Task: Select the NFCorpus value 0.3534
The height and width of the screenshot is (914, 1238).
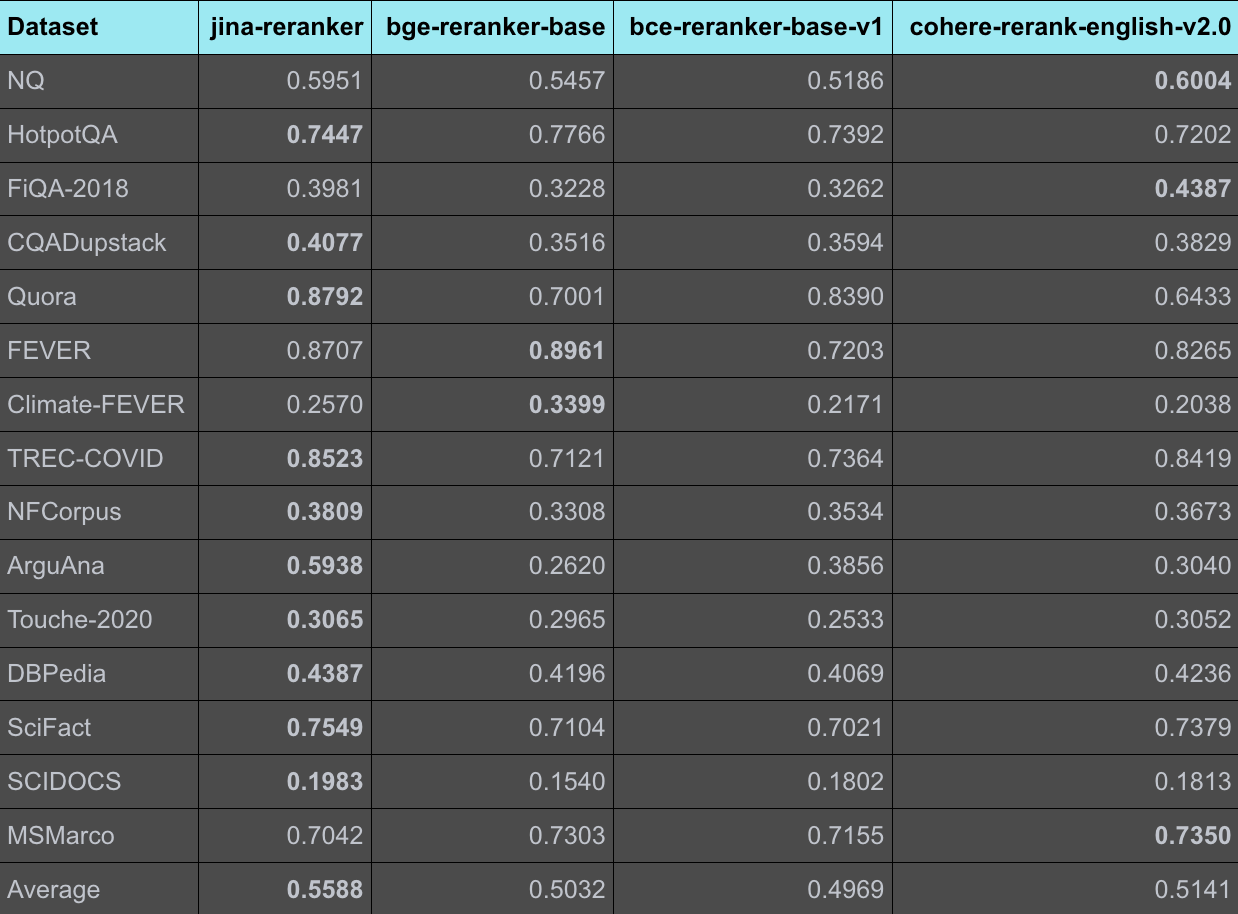Action: [846, 512]
